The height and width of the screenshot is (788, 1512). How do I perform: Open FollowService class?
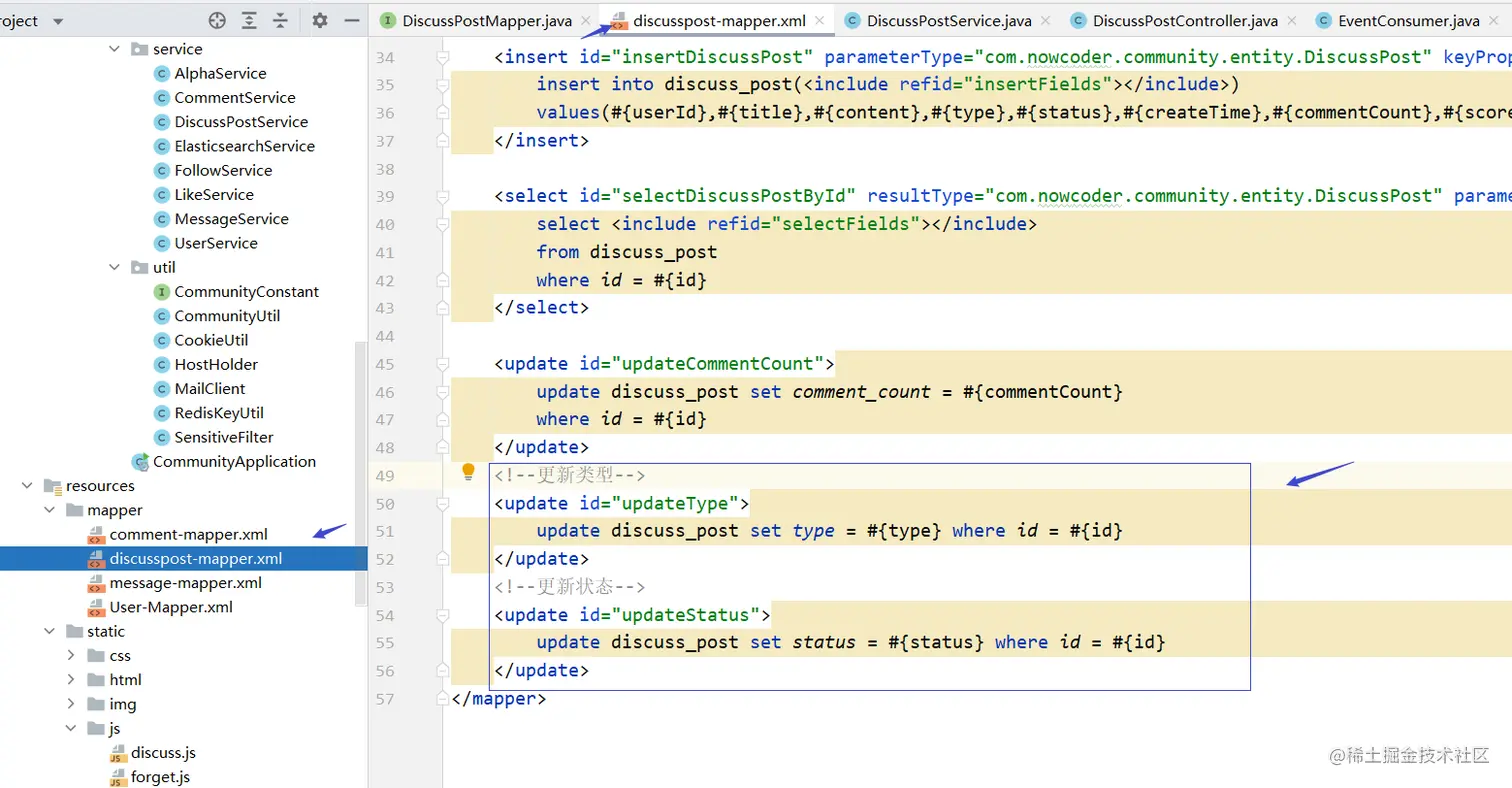(x=223, y=170)
